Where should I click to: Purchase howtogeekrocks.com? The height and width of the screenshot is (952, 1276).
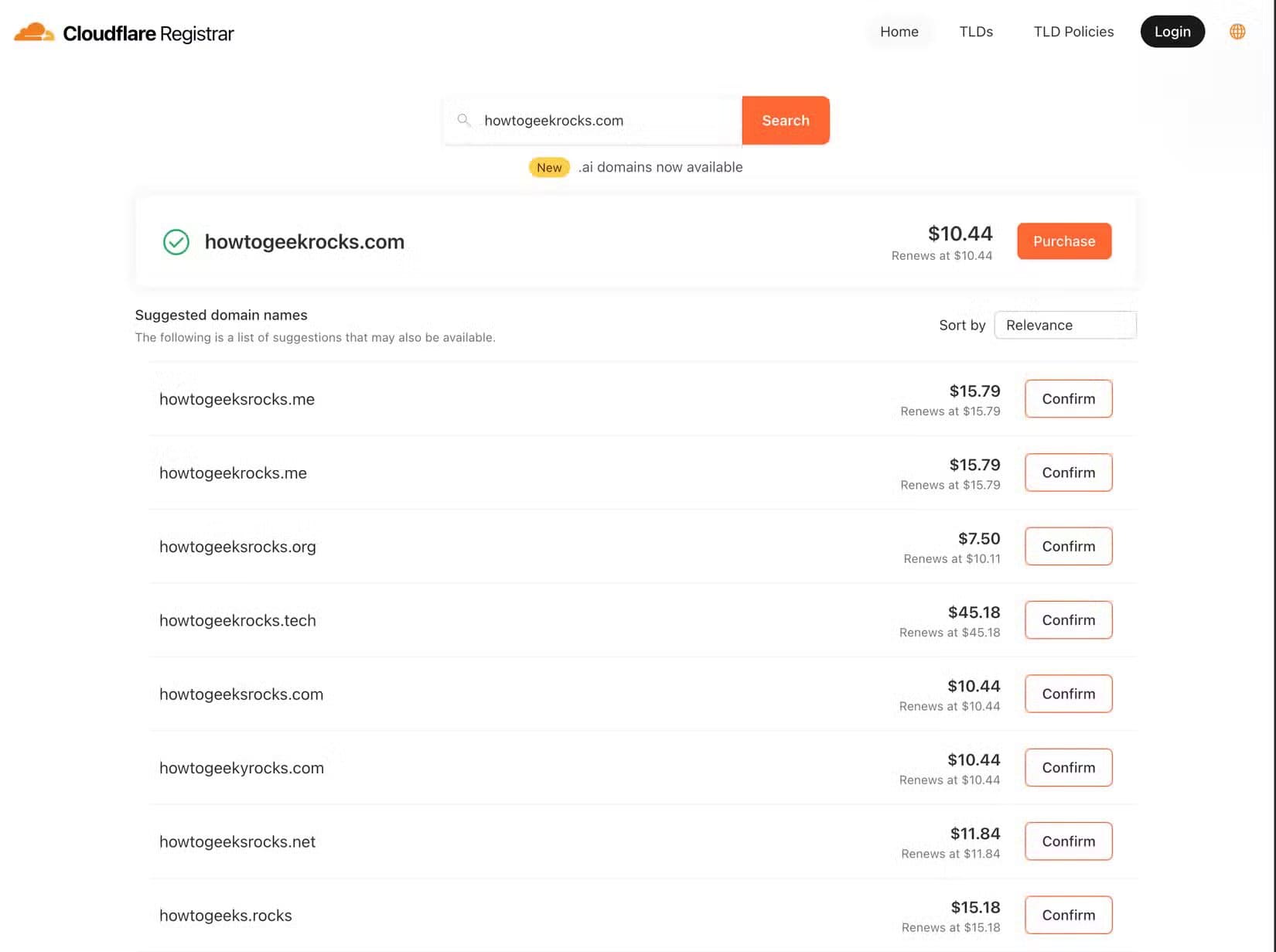[1064, 241]
